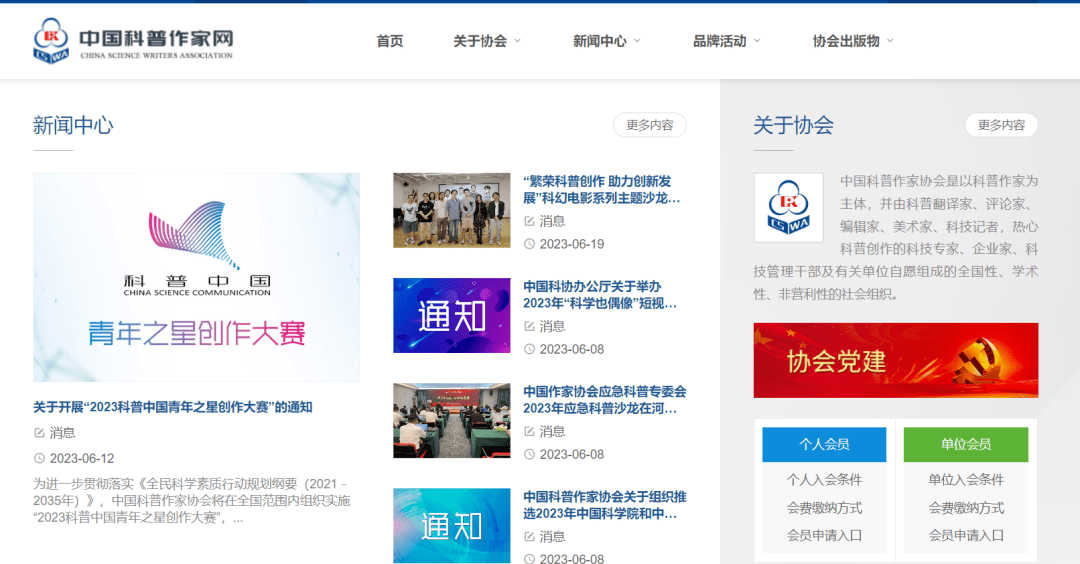Click 更多内容 button in 关于协会 section
The height and width of the screenshot is (564, 1080).
(1001, 125)
